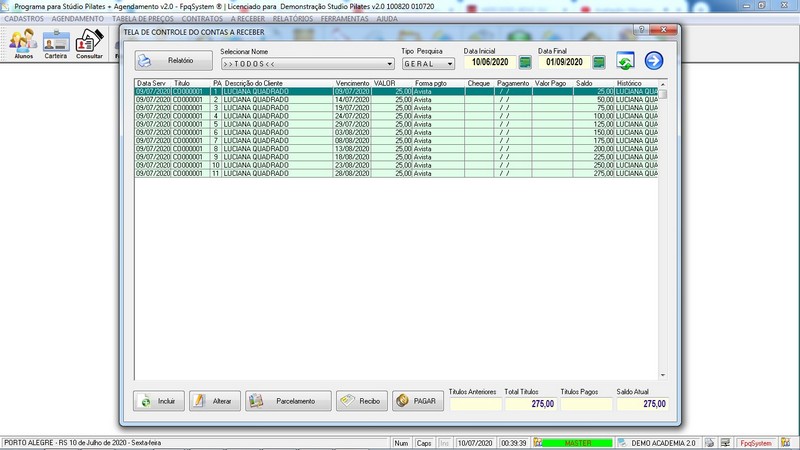Click the printer icon in status bar

(709, 442)
